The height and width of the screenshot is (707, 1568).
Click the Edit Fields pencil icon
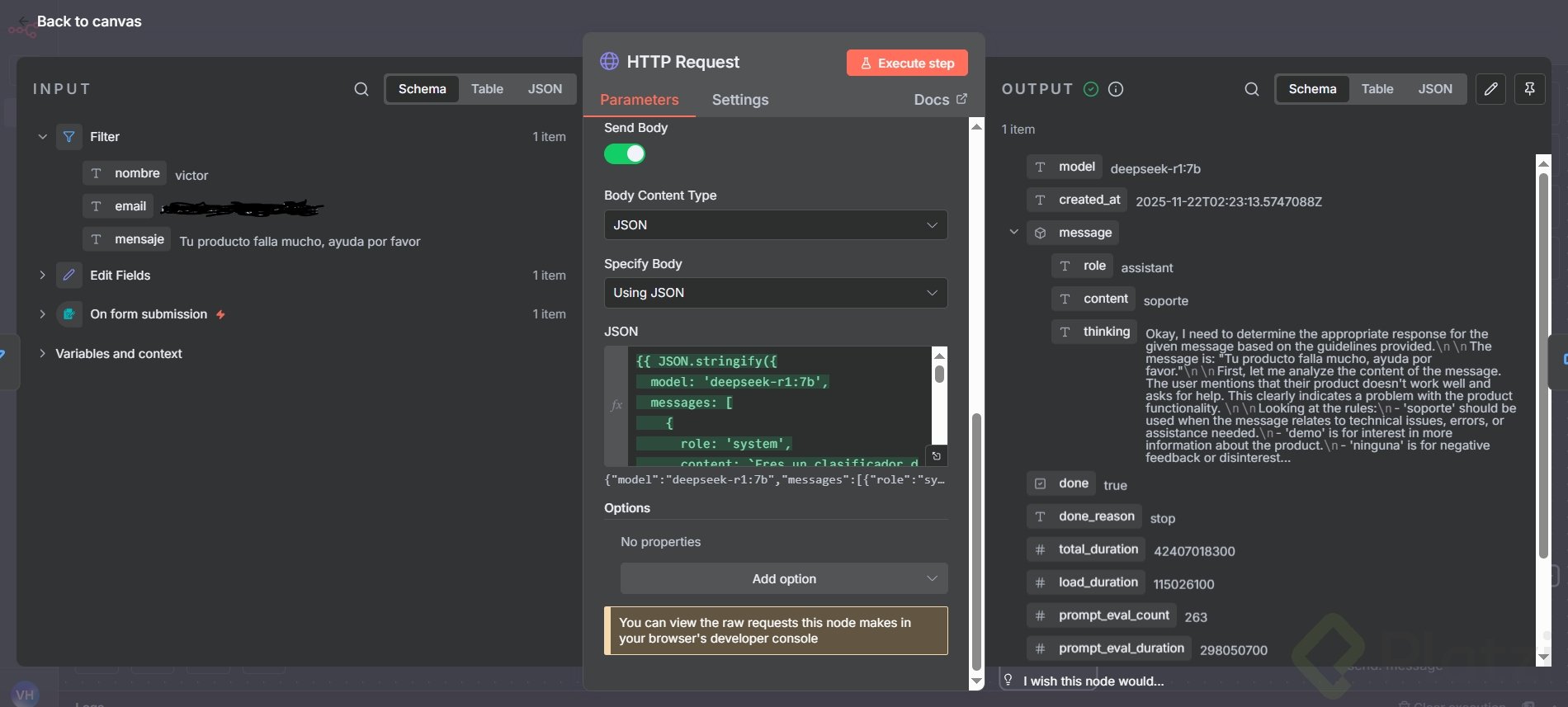[69, 275]
